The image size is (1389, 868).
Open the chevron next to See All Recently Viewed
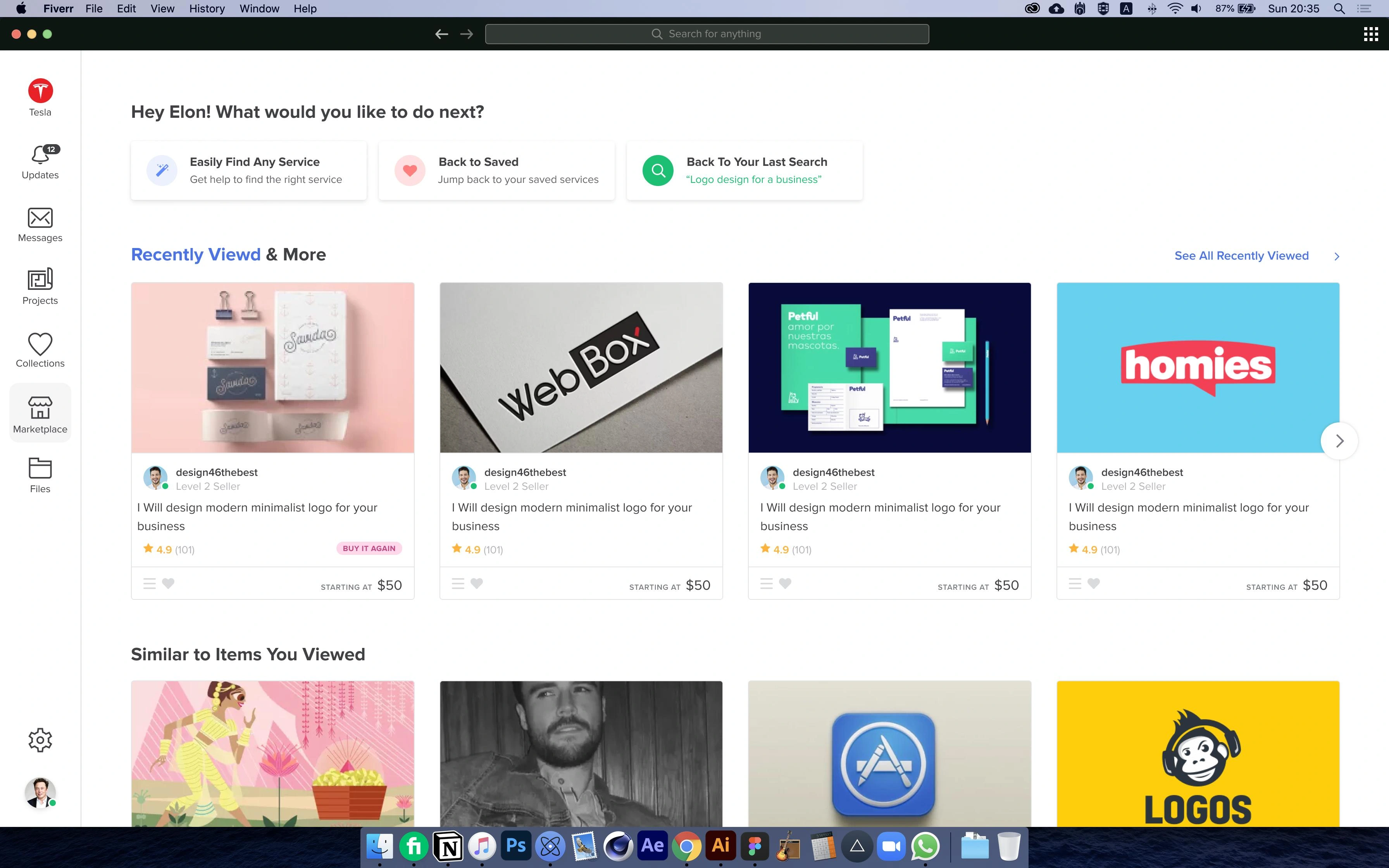1337,256
